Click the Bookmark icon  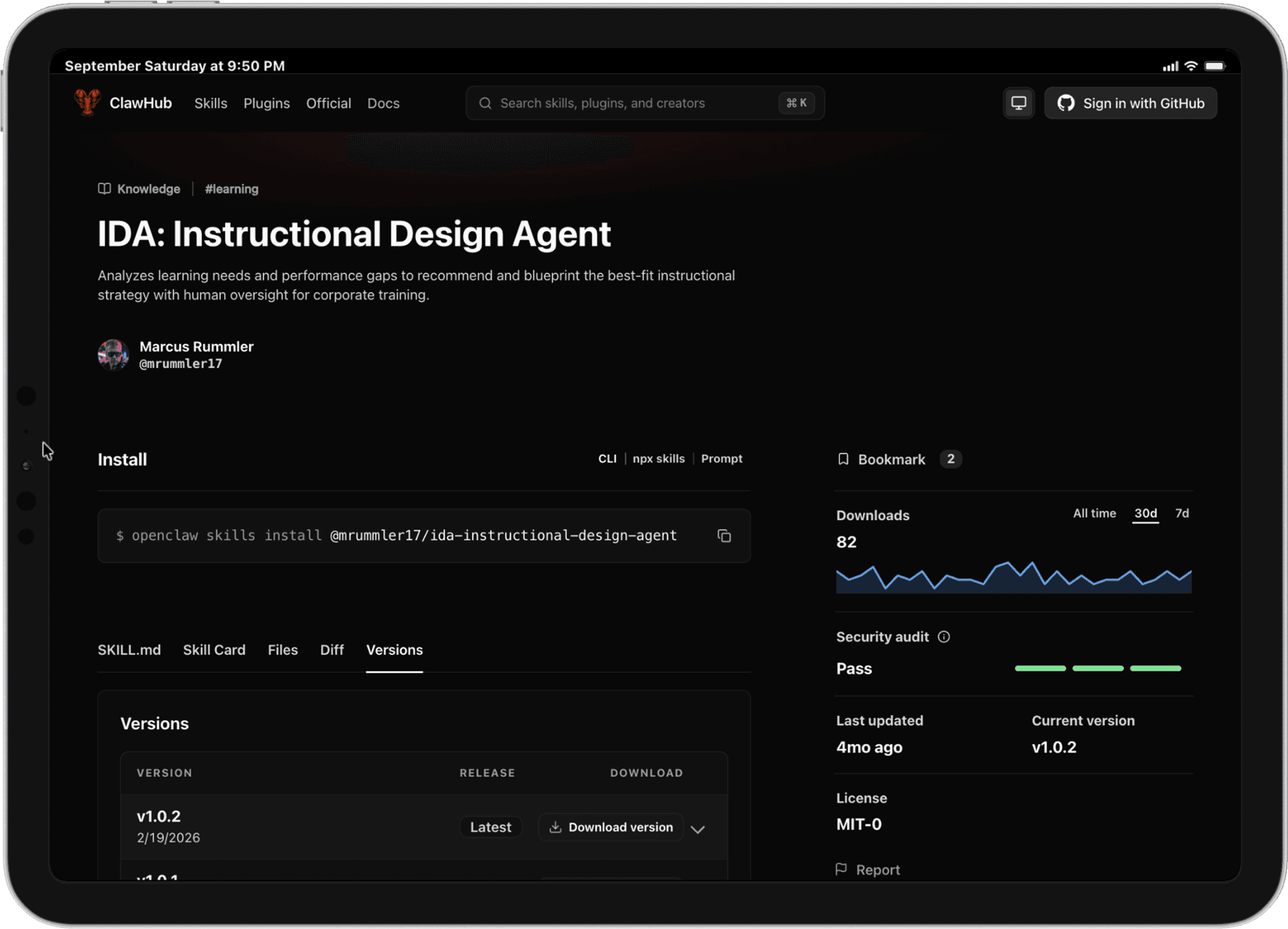(x=843, y=459)
